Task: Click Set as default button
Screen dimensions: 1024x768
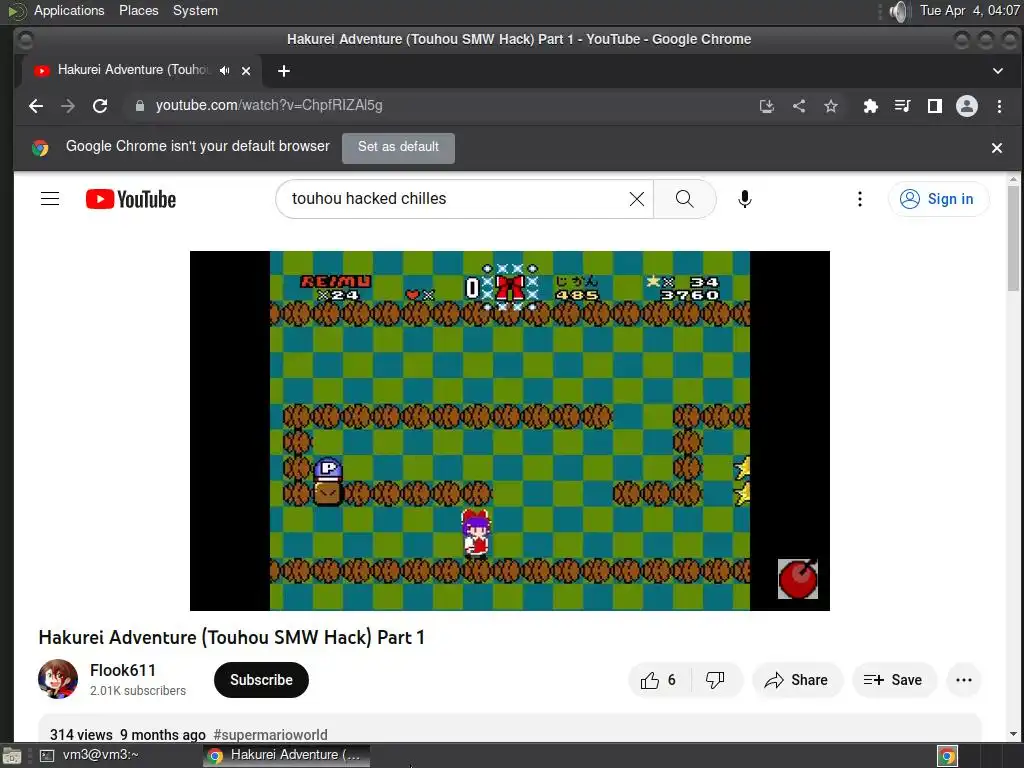Action: click(398, 148)
